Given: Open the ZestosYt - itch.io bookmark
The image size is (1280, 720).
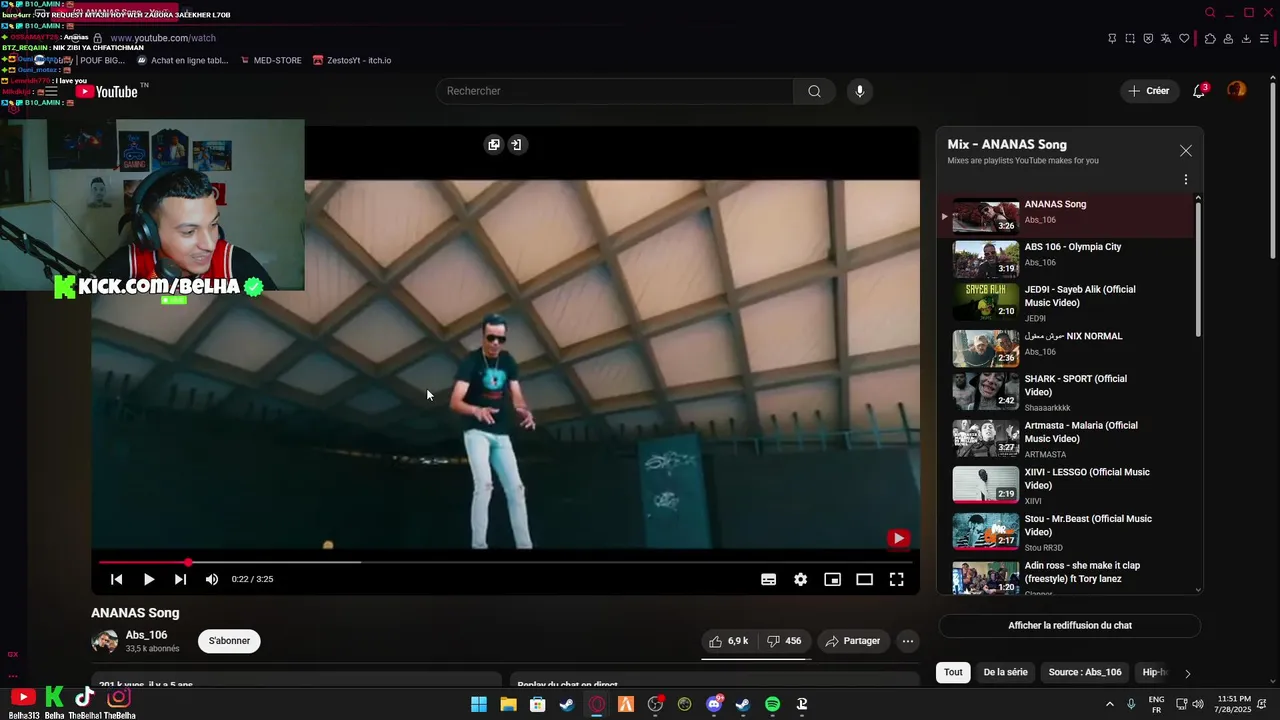Looking at the screenshot, I should [352, 60].
